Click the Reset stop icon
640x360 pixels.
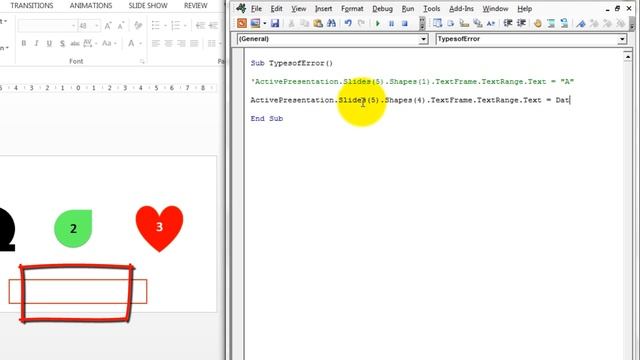click(x=404, y=23)
